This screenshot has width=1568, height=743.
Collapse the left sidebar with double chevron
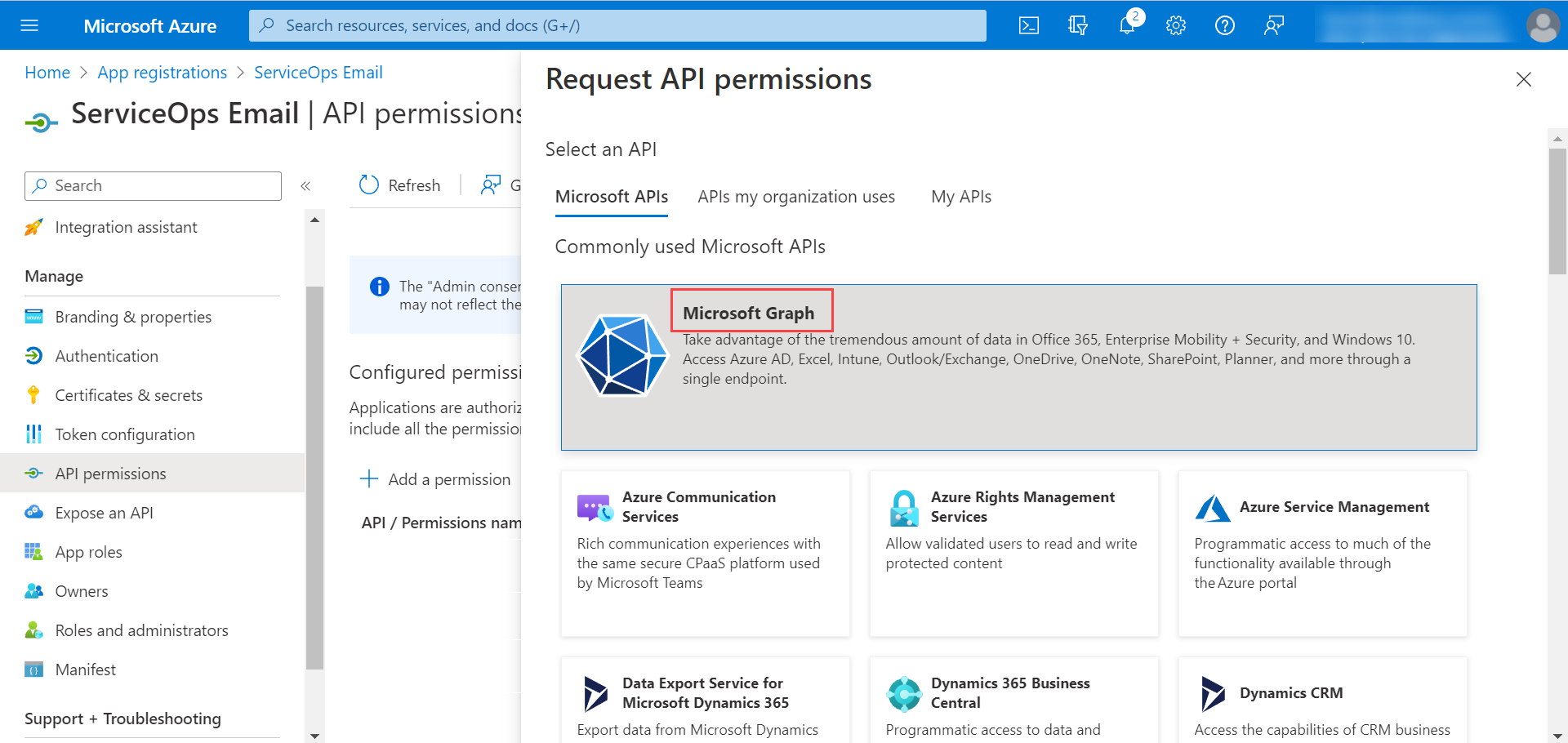[x=305, y=186]
